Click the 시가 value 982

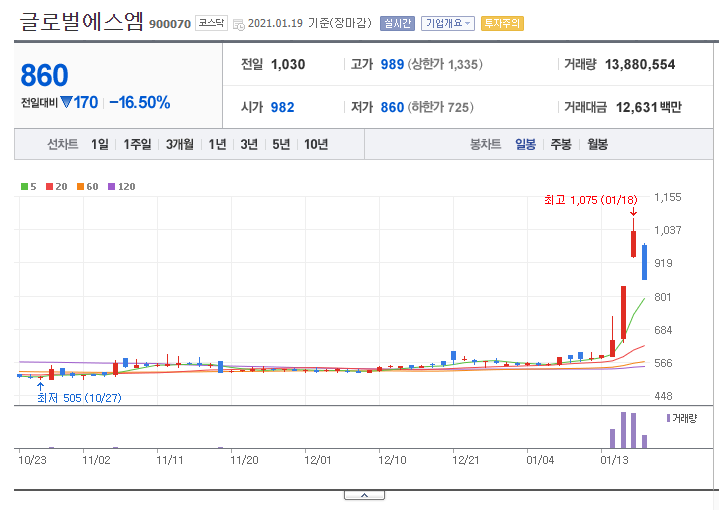282,107
